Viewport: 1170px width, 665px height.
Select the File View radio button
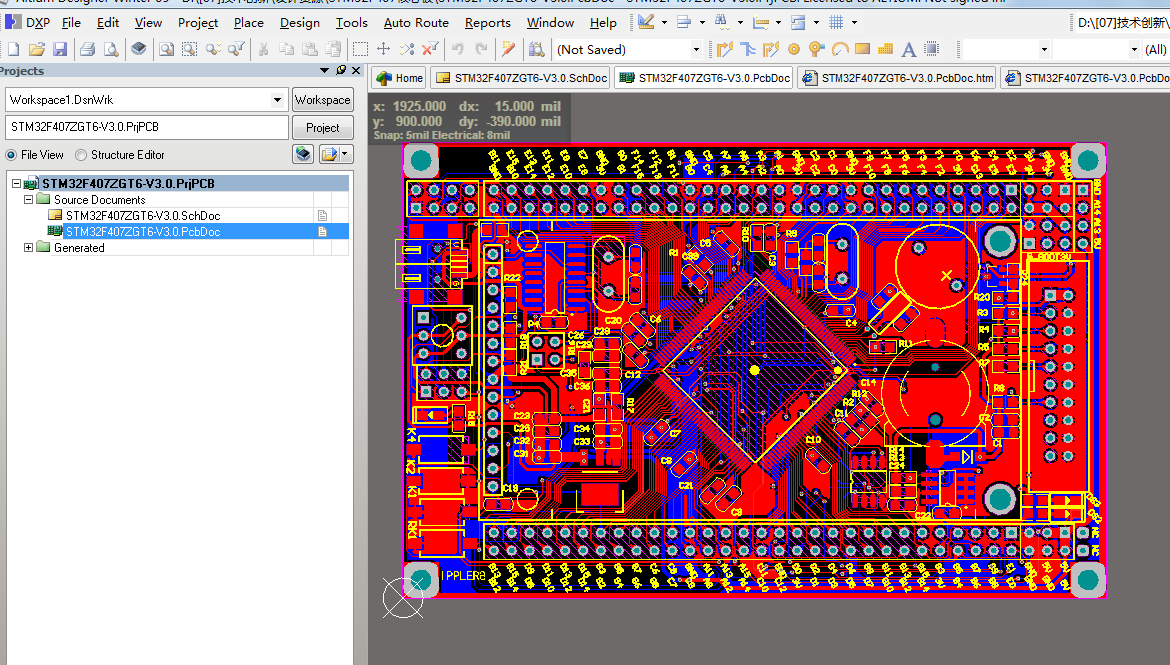[11, 155]
